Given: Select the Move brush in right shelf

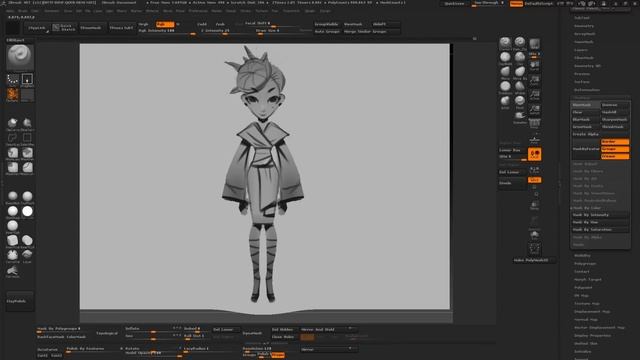Looking at the screenshot, I should (505, 72).
